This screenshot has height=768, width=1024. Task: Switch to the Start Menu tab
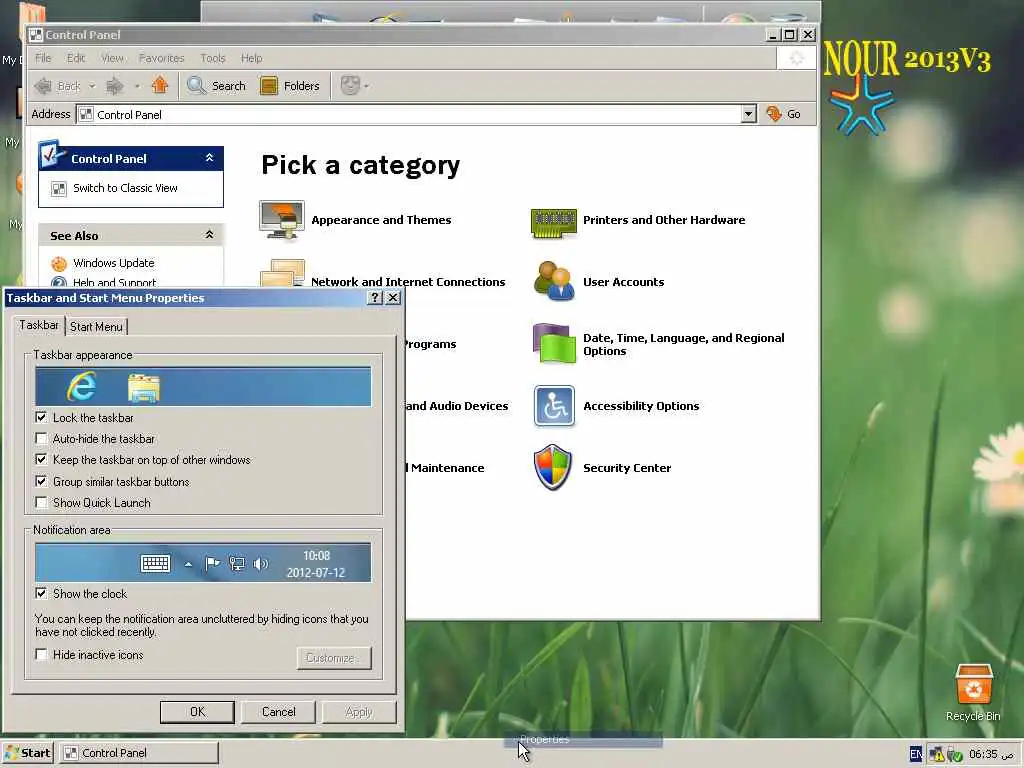96,327
